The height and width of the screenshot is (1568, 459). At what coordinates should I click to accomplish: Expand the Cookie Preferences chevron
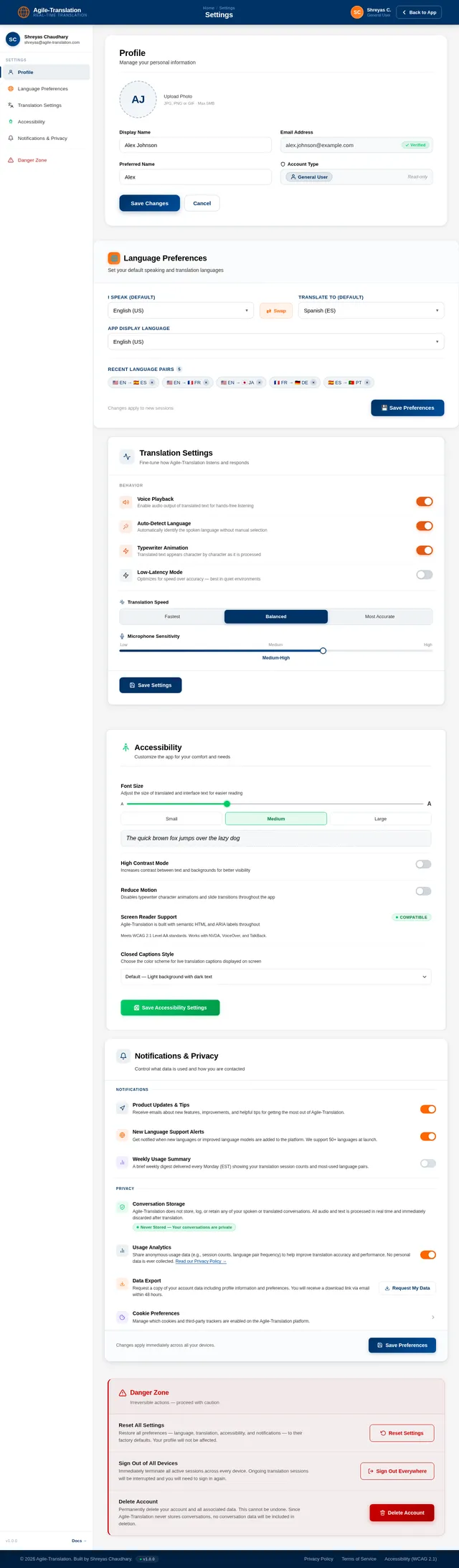point(432,1318)
